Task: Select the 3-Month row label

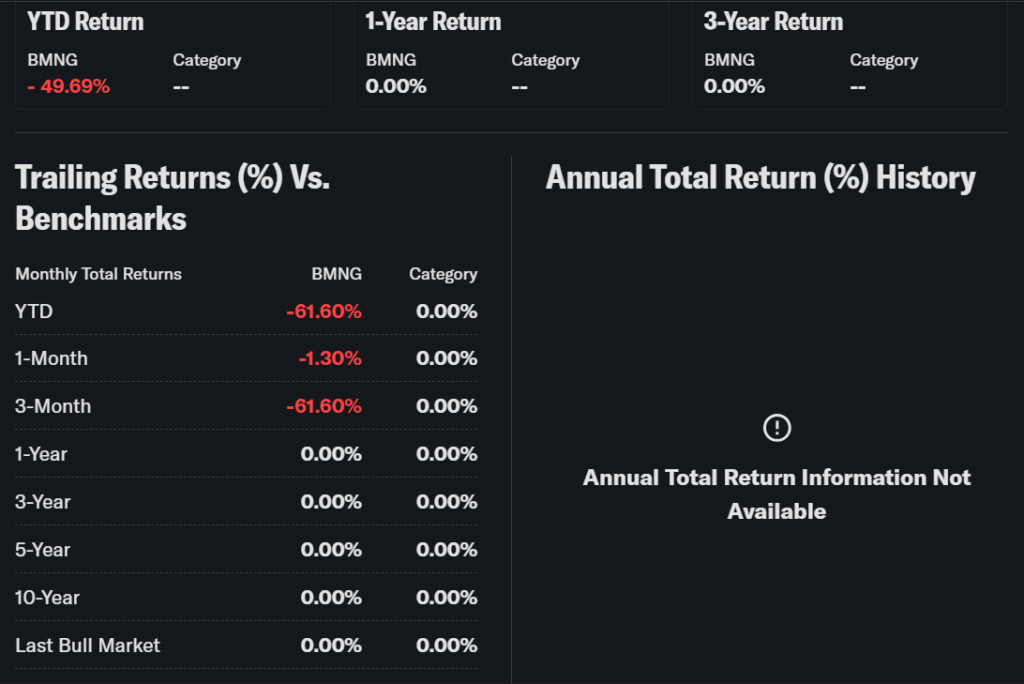Action: pyautogui.click(x=53, y=406)
